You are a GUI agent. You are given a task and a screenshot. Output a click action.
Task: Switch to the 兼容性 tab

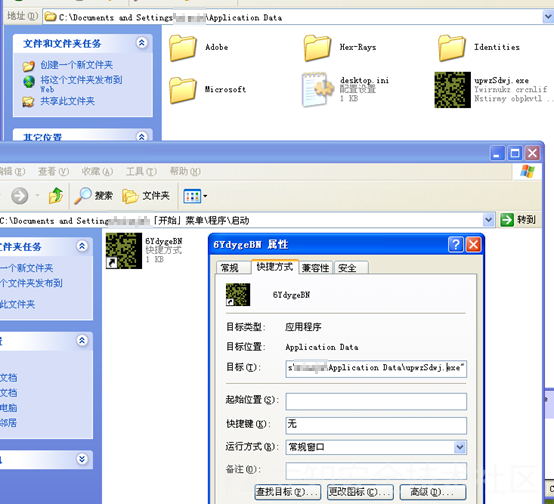(316, 268)
